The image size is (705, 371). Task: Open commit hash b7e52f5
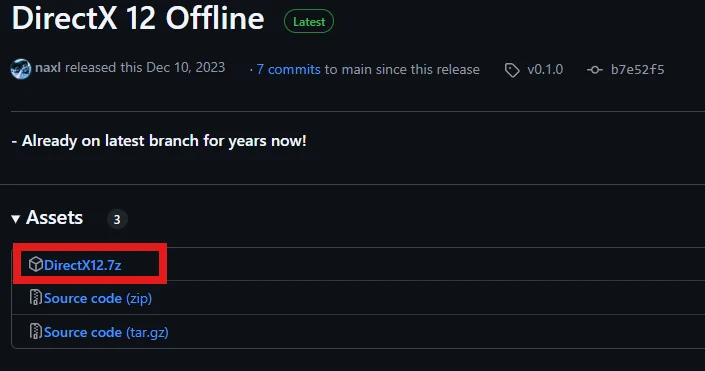(637, 69)
